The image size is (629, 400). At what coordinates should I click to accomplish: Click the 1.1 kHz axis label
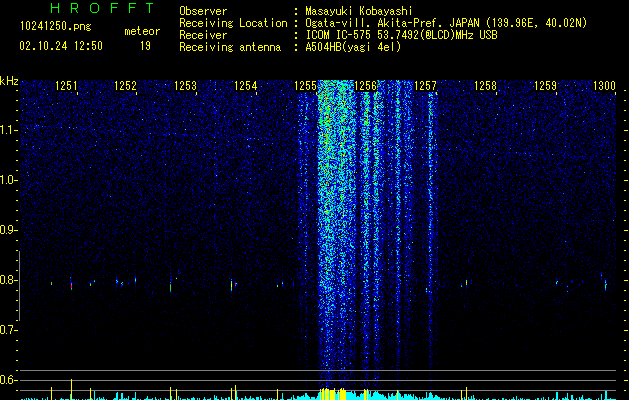coord(8,130)
